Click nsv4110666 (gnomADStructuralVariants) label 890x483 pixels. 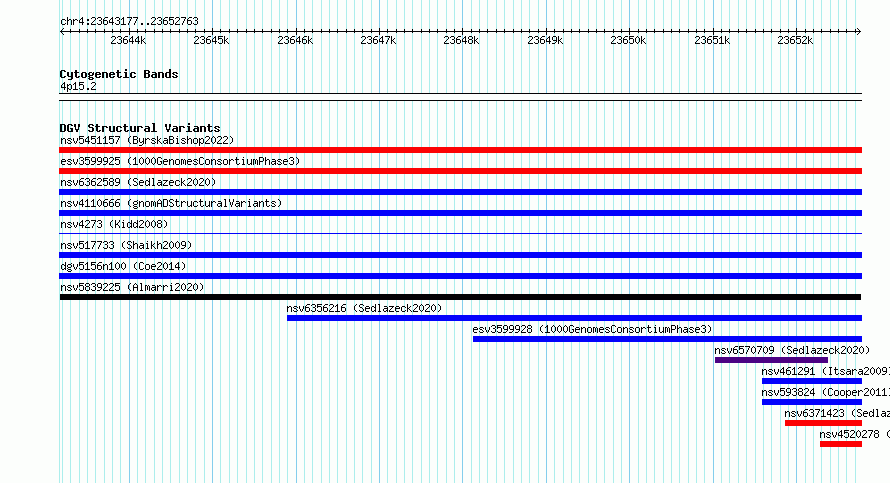[x=171, y=203]
